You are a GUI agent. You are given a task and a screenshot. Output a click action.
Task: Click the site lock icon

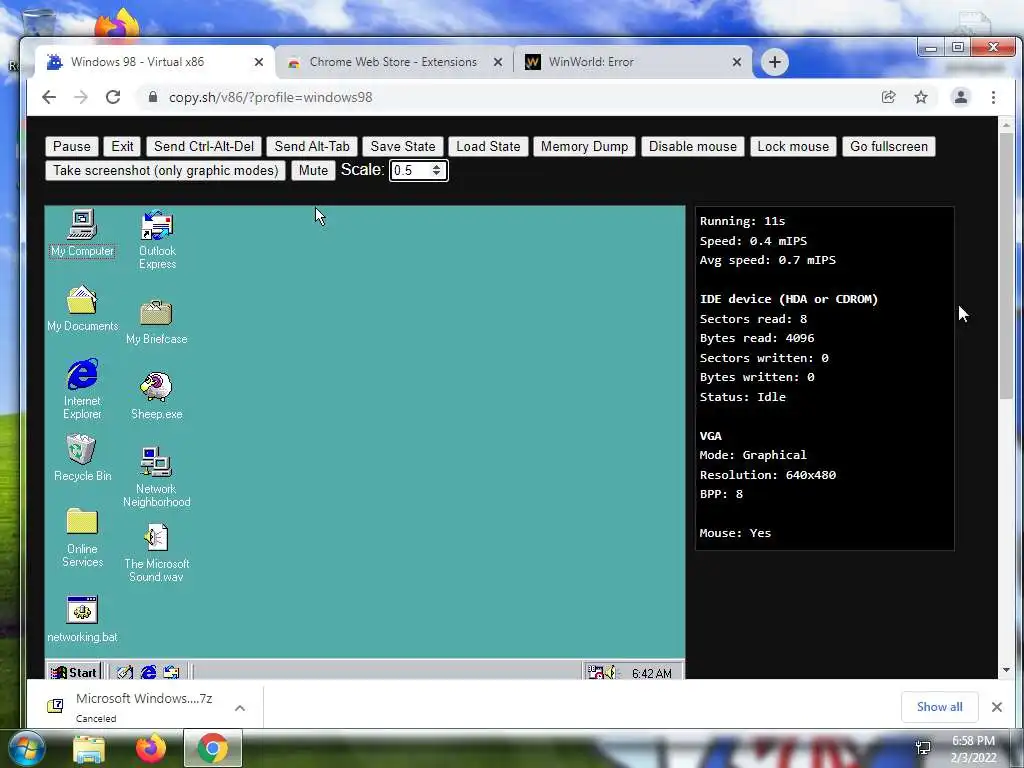coord(153,97)
